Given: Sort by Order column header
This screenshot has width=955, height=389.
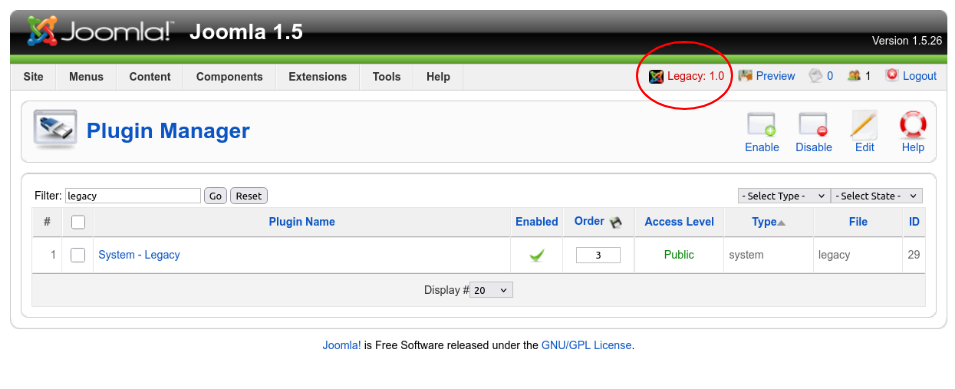Looking at the screenshot, I should pos(589,221).
